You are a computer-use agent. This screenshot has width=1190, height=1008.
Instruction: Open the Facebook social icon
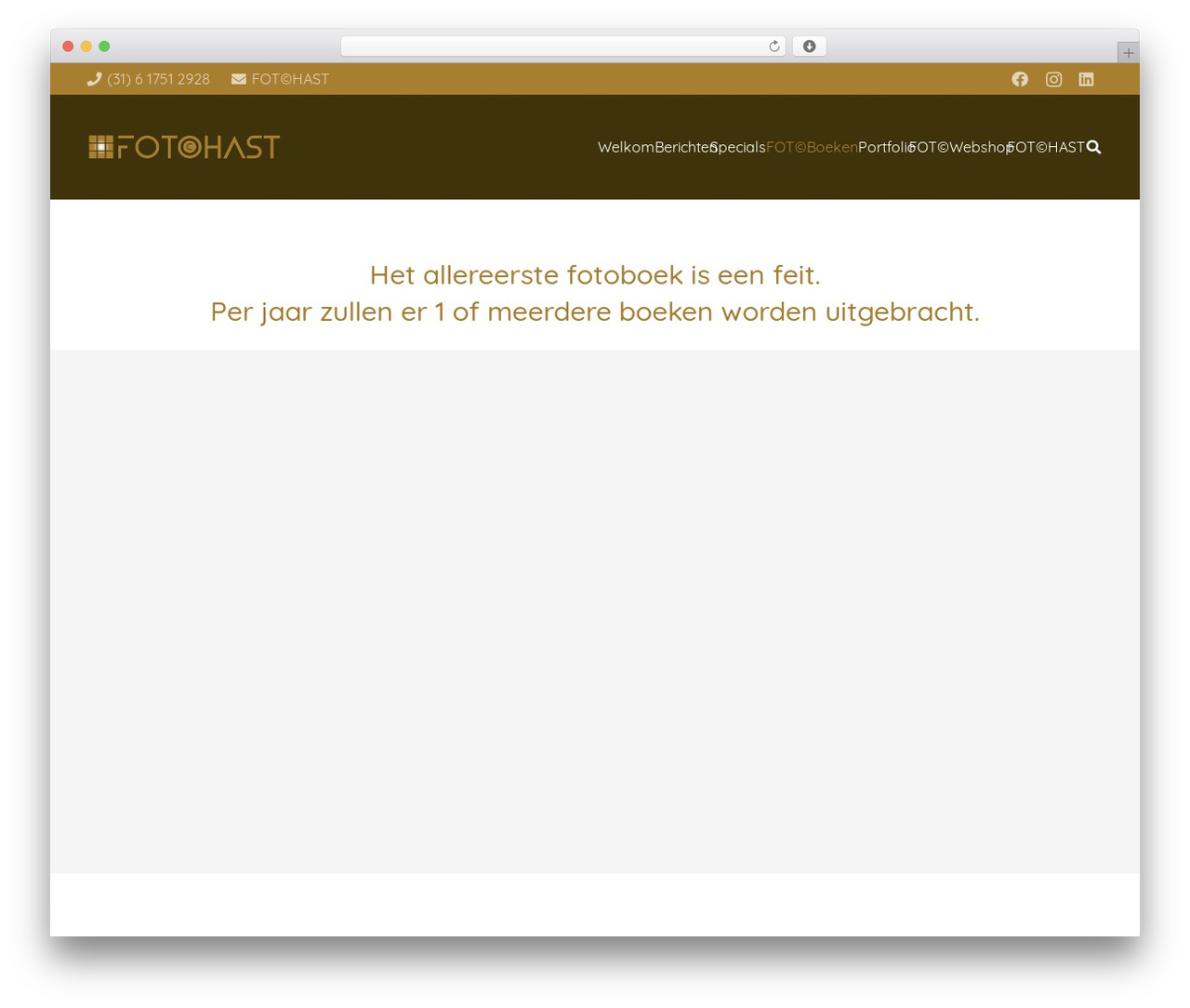pyautogui.click(x=1020, y=79)
